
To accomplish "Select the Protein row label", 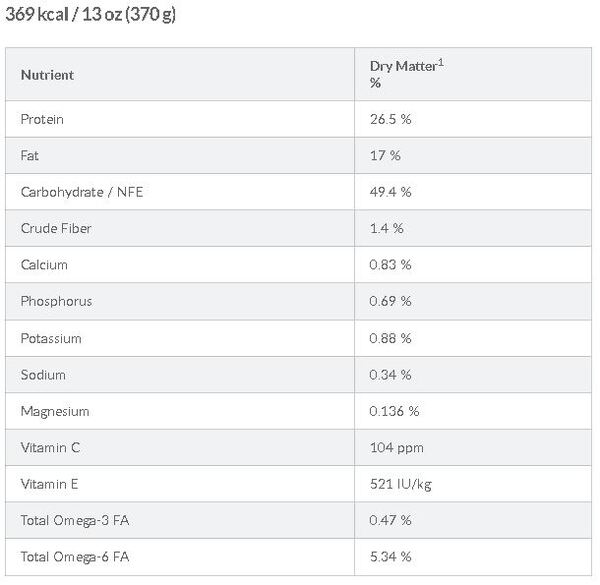I will tap(42, 119).
